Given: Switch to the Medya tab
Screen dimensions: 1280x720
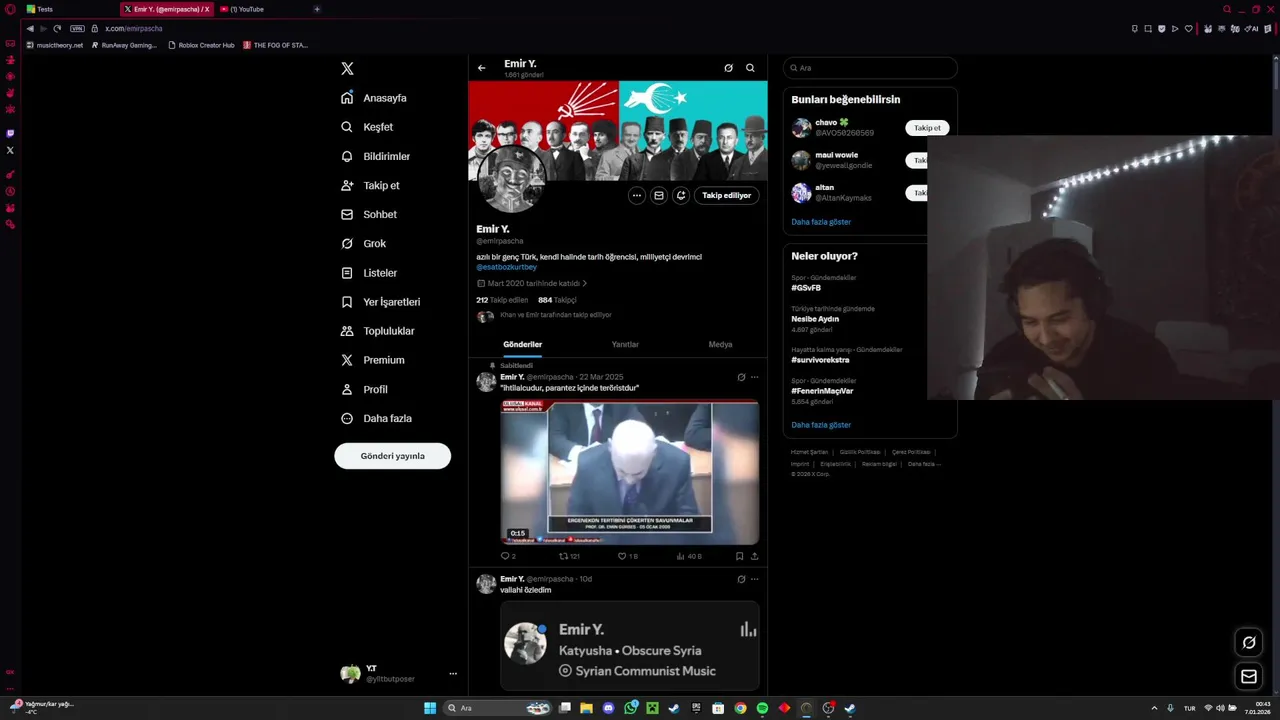Looking at the screenshot, I should click(x=720, y=344).
